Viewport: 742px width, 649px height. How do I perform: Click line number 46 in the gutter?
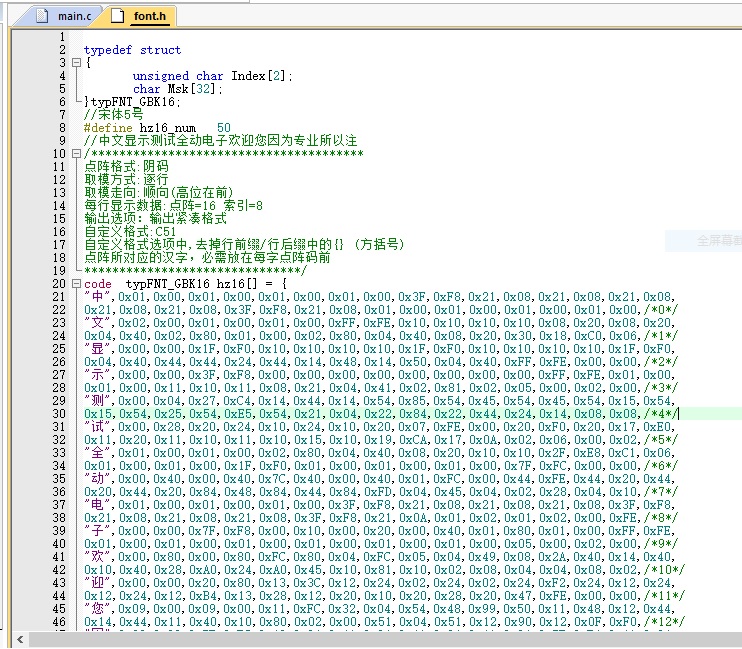pyautogui.click(x=58, y=622)
